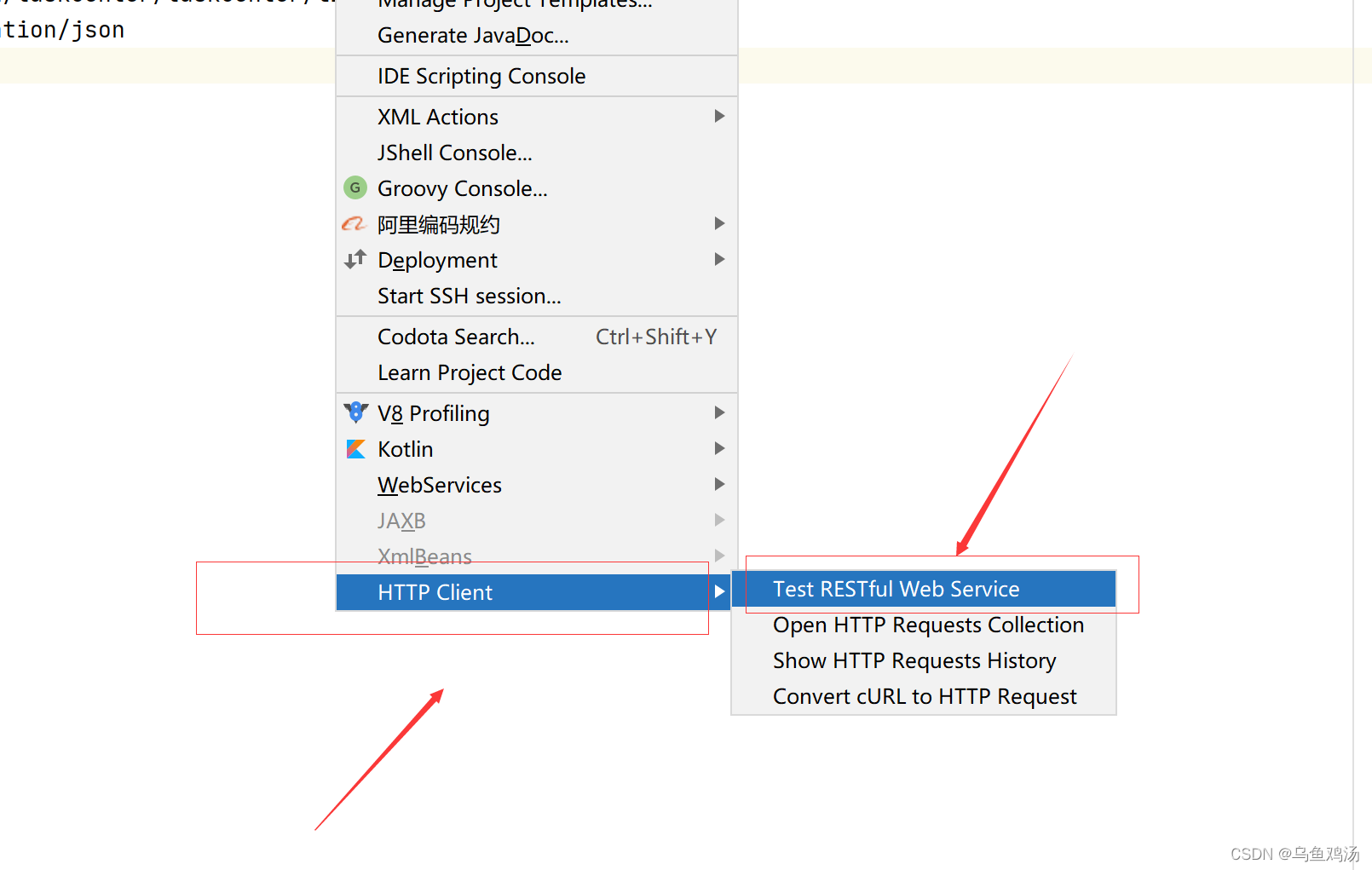The width and height of the screenshot is (1372, 870).
Task: Click the Kotlin logo icon
Action: point(355,449)
